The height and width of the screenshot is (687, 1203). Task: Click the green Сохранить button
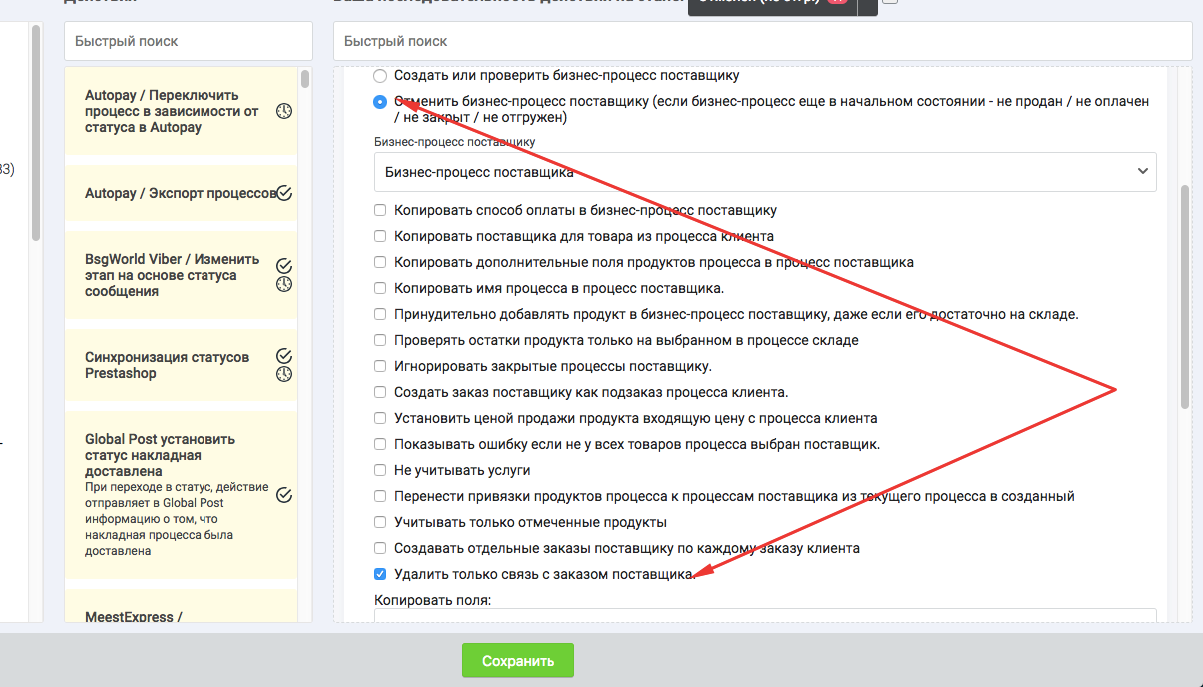(518, 661)
